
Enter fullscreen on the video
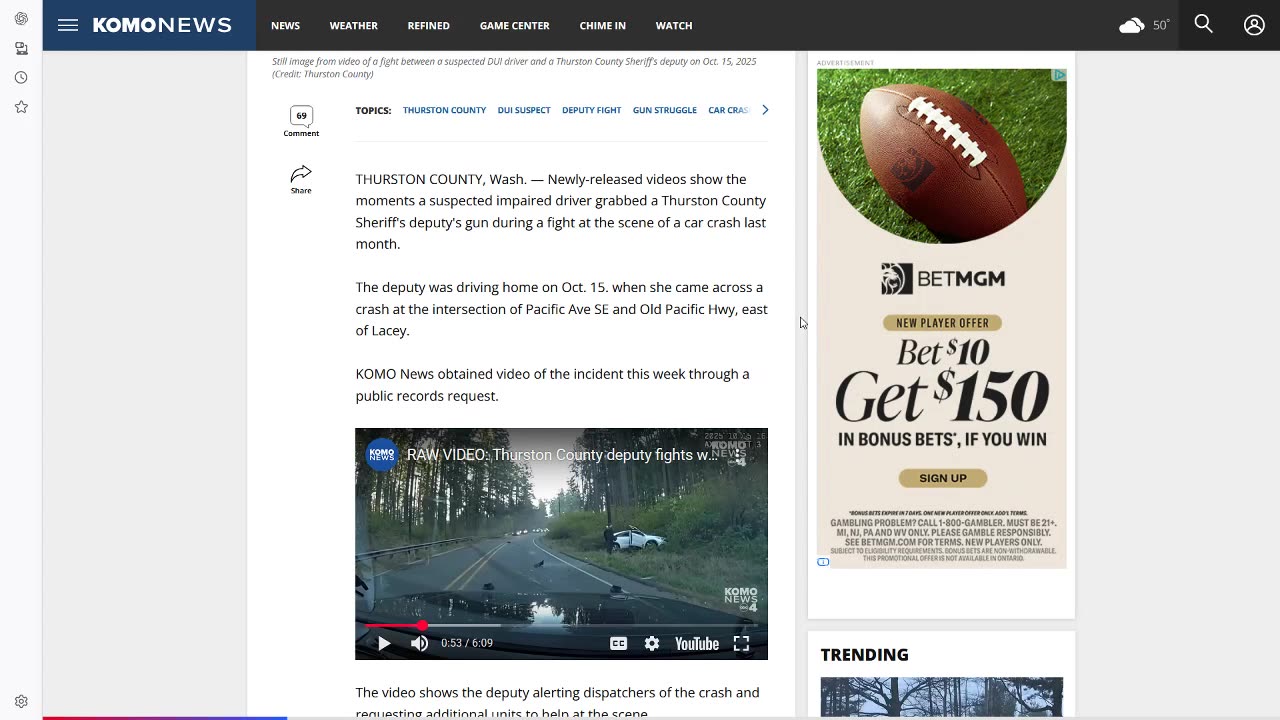[741, 643]
